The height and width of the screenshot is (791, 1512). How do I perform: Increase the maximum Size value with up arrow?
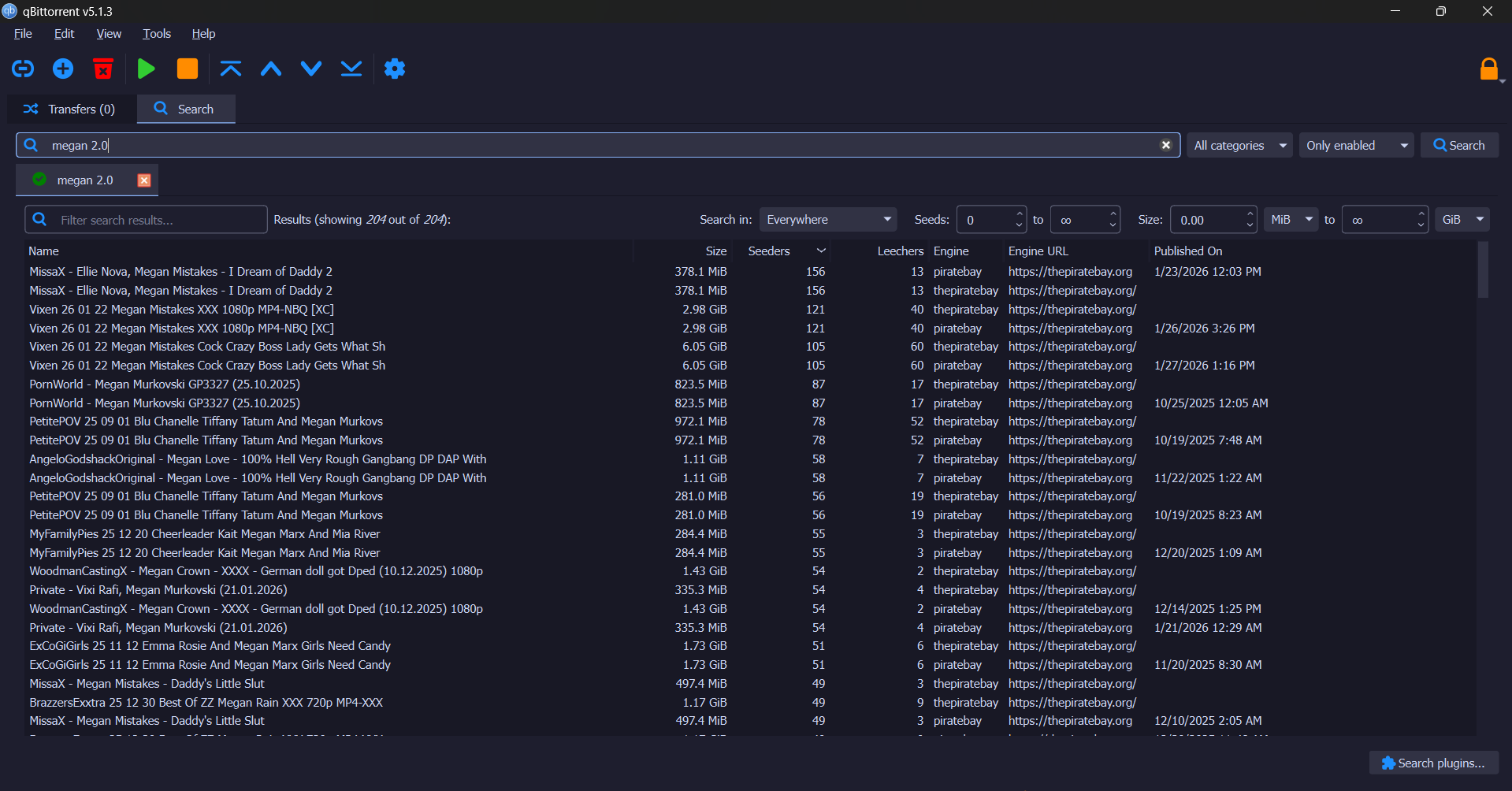(1421, 213)
